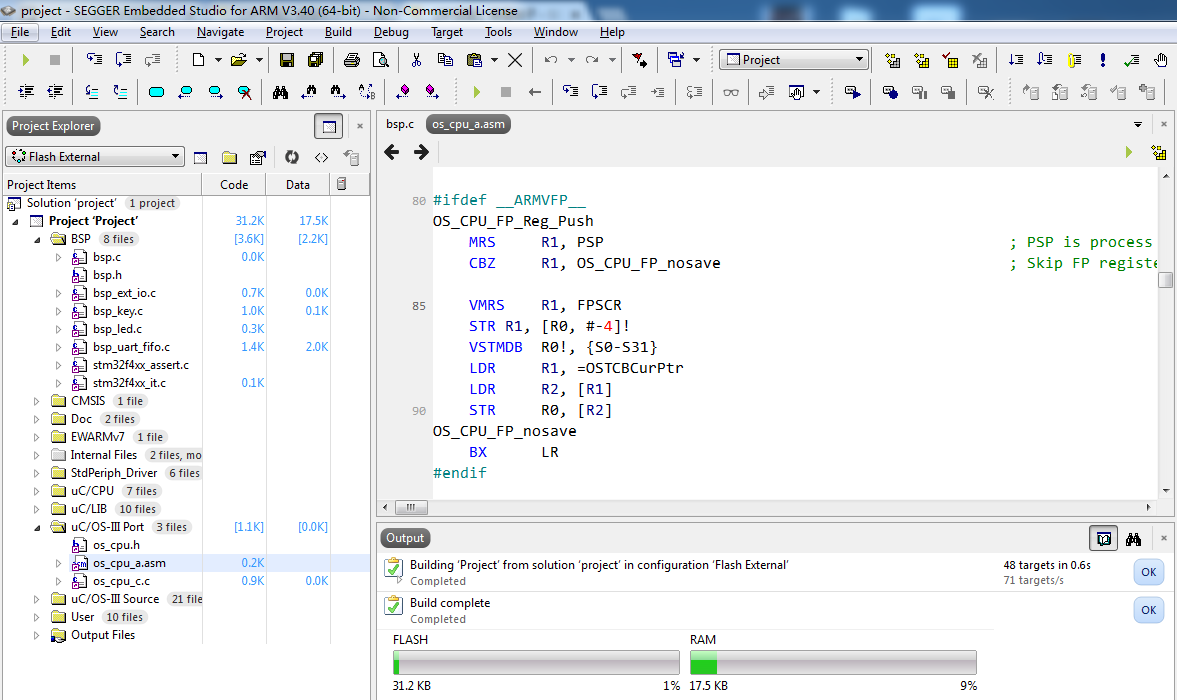The height and width of the screenshot is (700, 1177).
Task: Click the angle brackets icon in Project Explorer
Action: pyautogui.click(x=321, y=157)
